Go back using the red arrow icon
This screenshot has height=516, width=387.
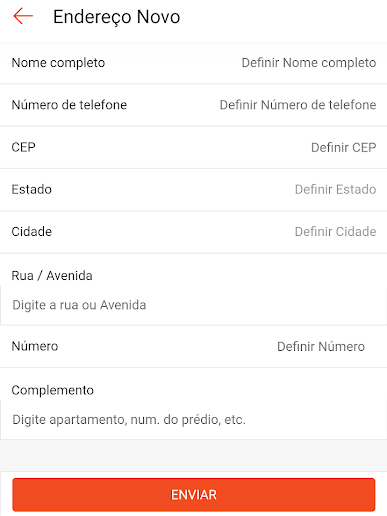click(23, 16)
